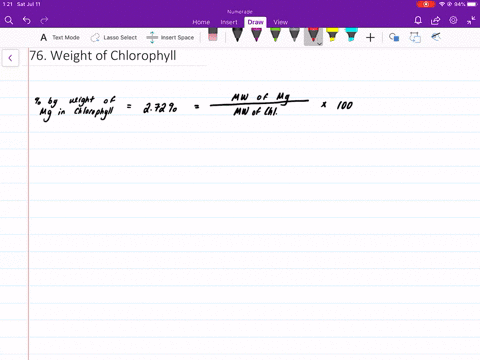480x360 pixels.
Task: Activate Lasso Select
Action: point(114,37)
